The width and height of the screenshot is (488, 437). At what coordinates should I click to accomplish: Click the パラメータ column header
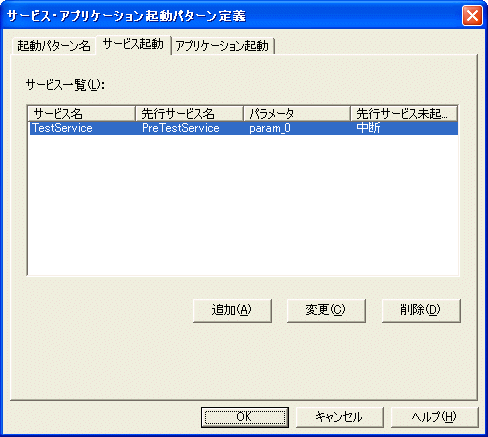tap(297, 114)
